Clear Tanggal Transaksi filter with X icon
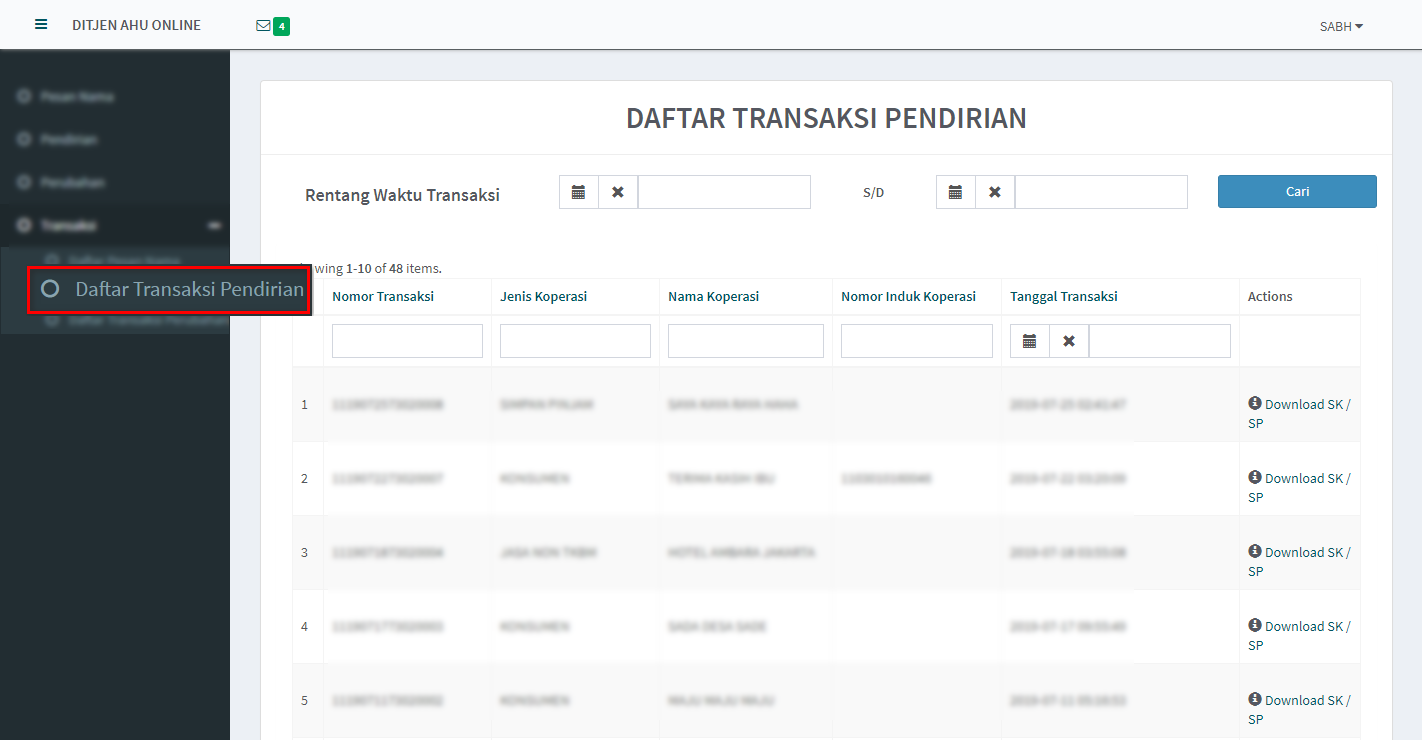The width and height of the screenshot is (1422, 740). [1069, 341]
